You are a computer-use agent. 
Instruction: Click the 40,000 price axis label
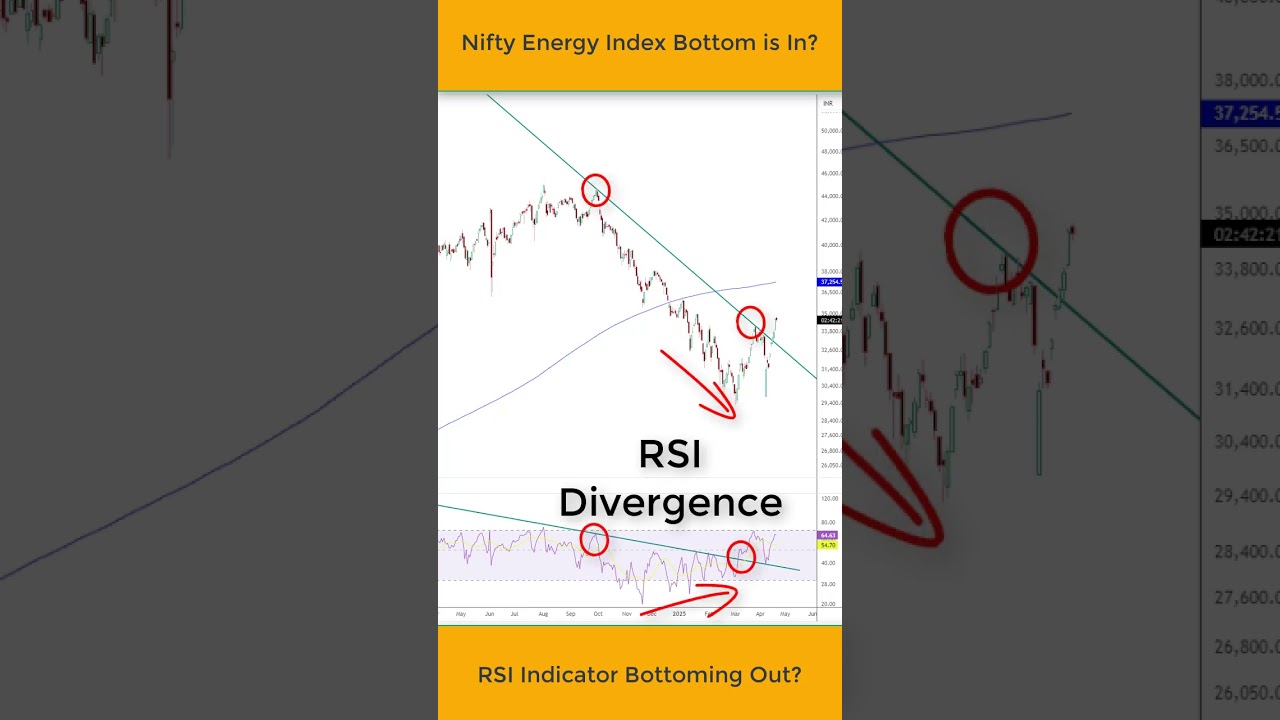pyautogui.click(x=831, y=245)
